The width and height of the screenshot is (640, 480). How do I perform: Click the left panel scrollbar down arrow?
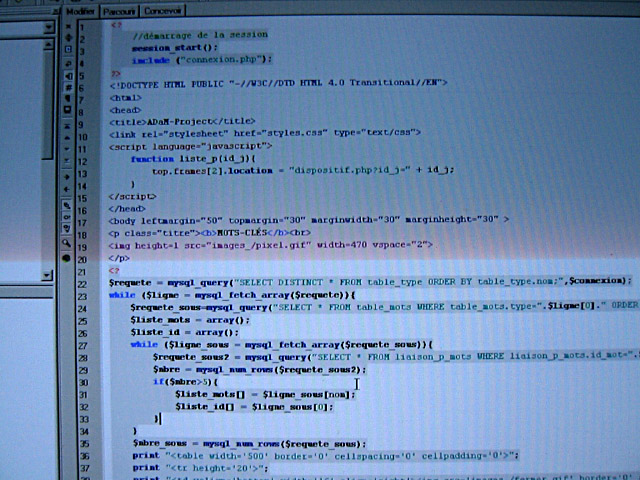tap(47, 275)
